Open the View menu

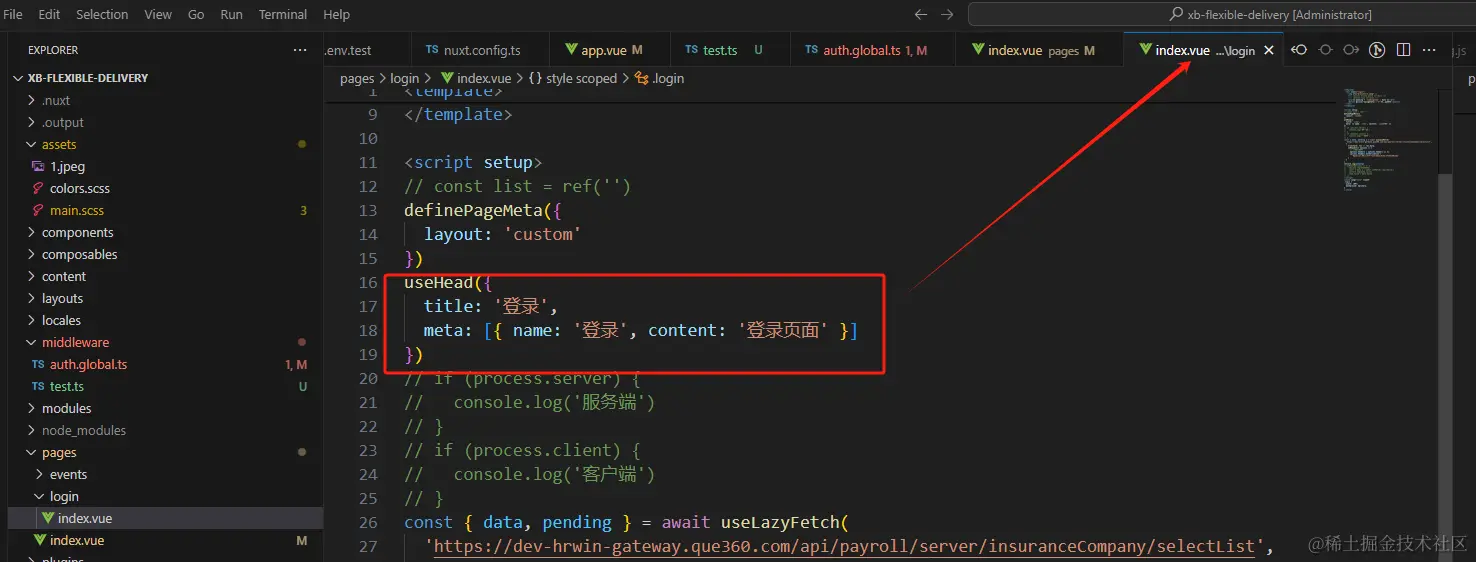(x=158, y=15)
